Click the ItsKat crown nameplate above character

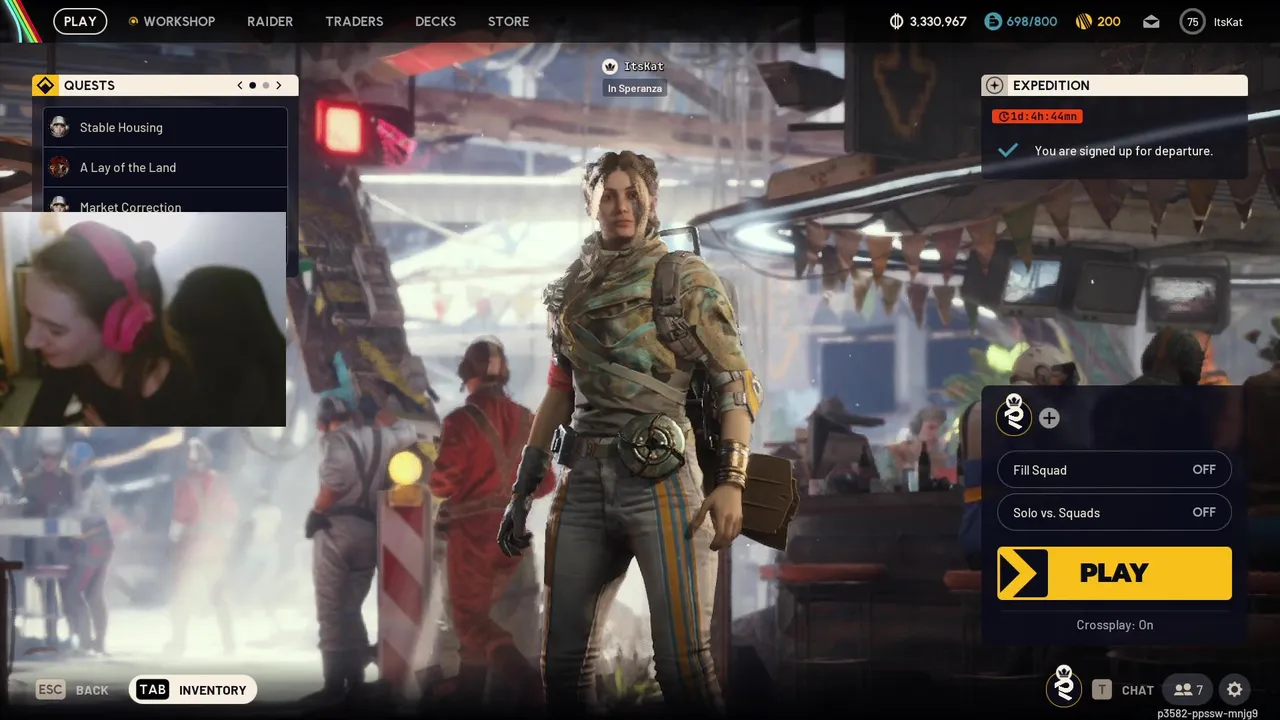point(633,66)
